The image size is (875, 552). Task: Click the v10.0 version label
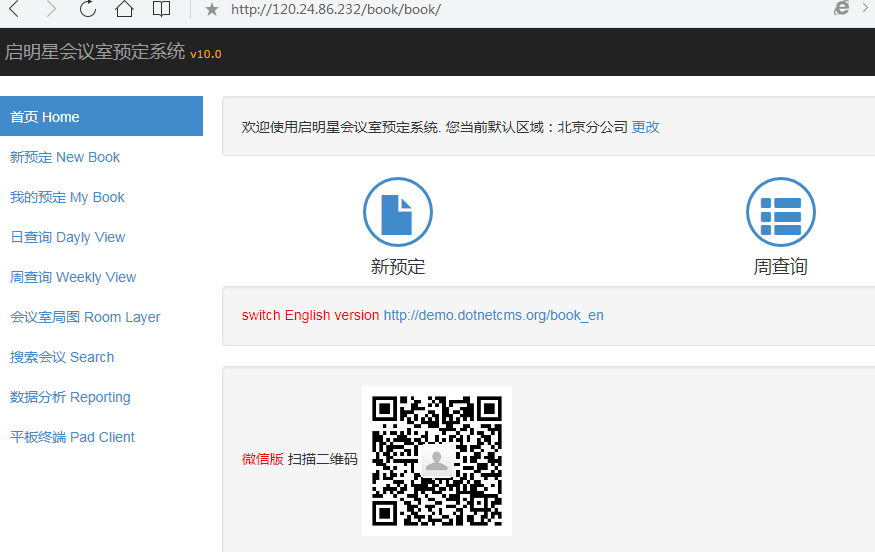(x=206, y=54)
